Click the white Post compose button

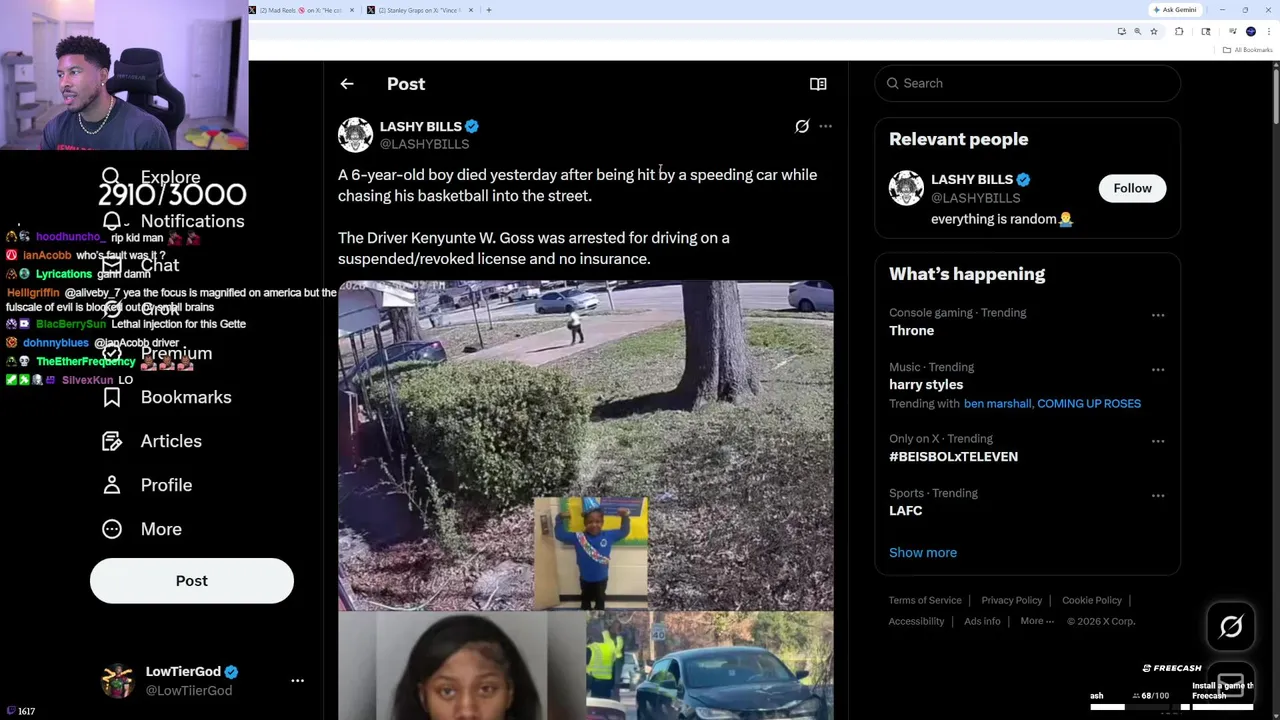[x=192, y=581]
